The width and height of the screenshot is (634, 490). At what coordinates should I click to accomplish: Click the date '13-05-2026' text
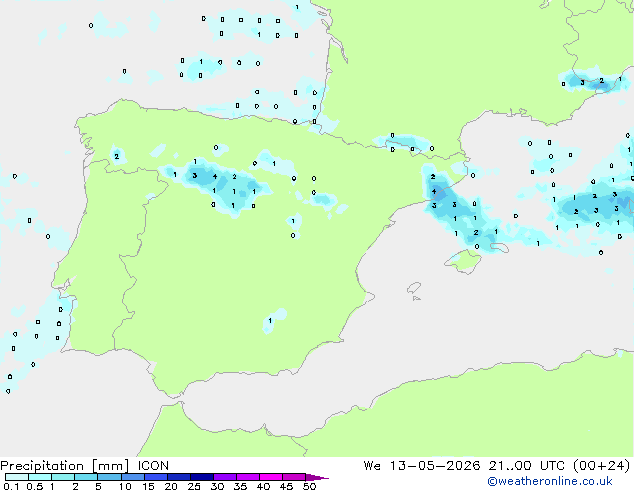pos(435,466)
